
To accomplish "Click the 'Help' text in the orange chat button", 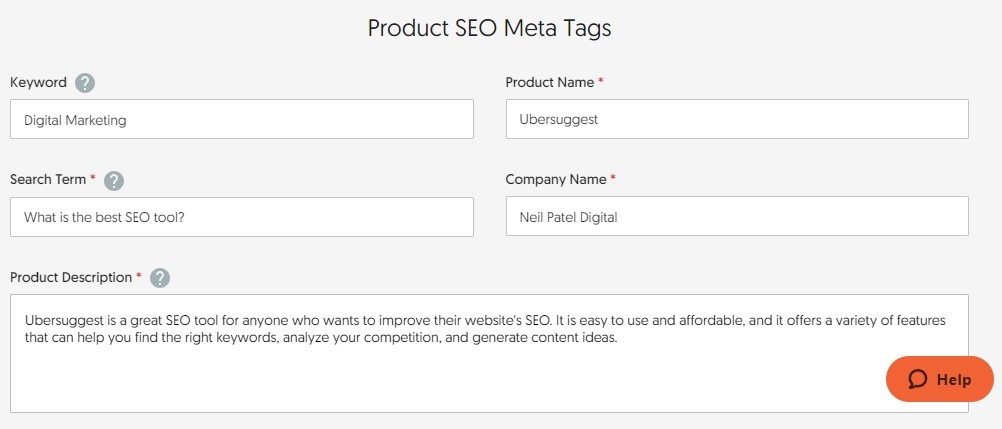I will click(954, 380).
